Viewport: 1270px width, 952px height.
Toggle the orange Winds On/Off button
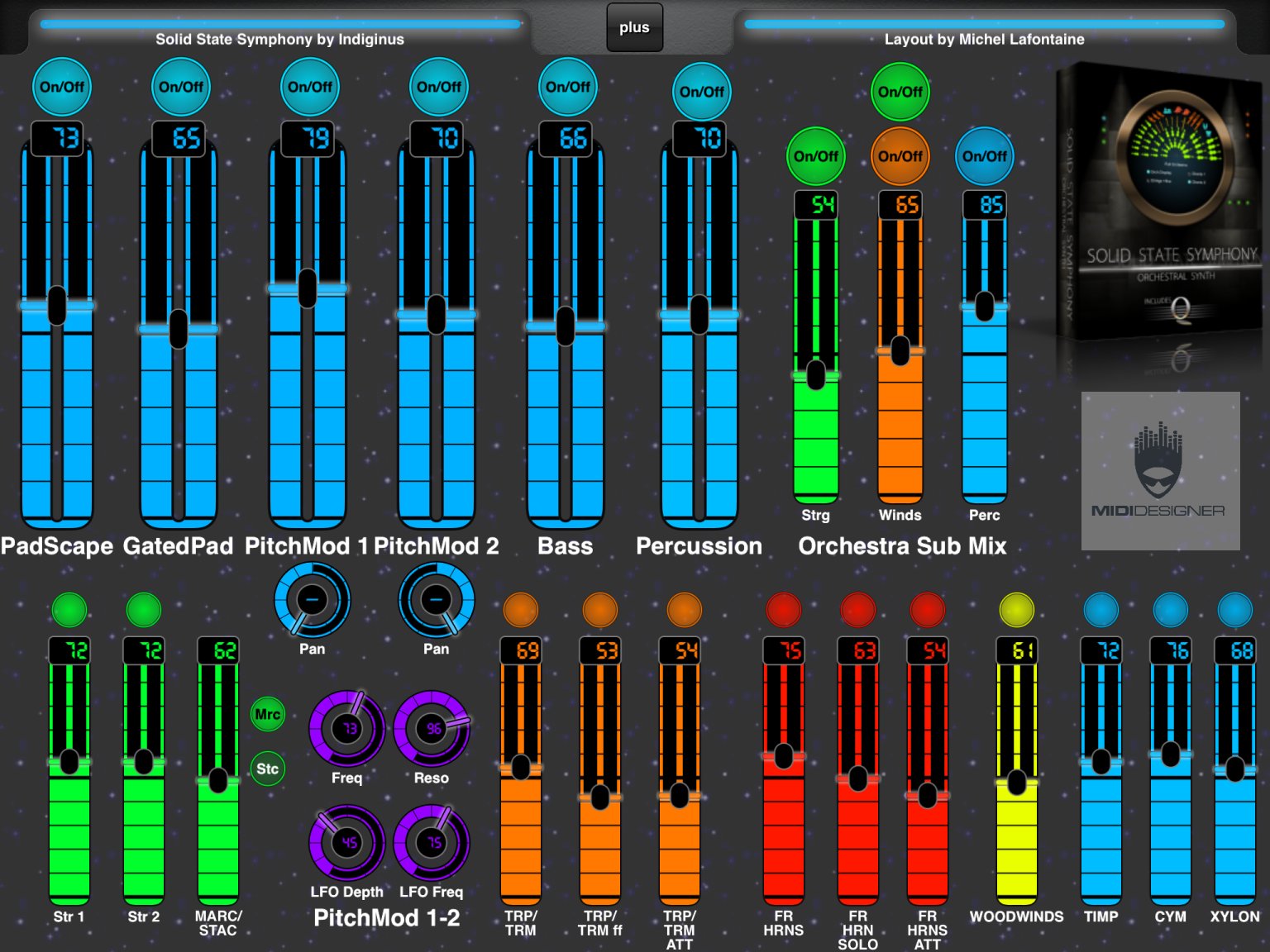[900, 156]
